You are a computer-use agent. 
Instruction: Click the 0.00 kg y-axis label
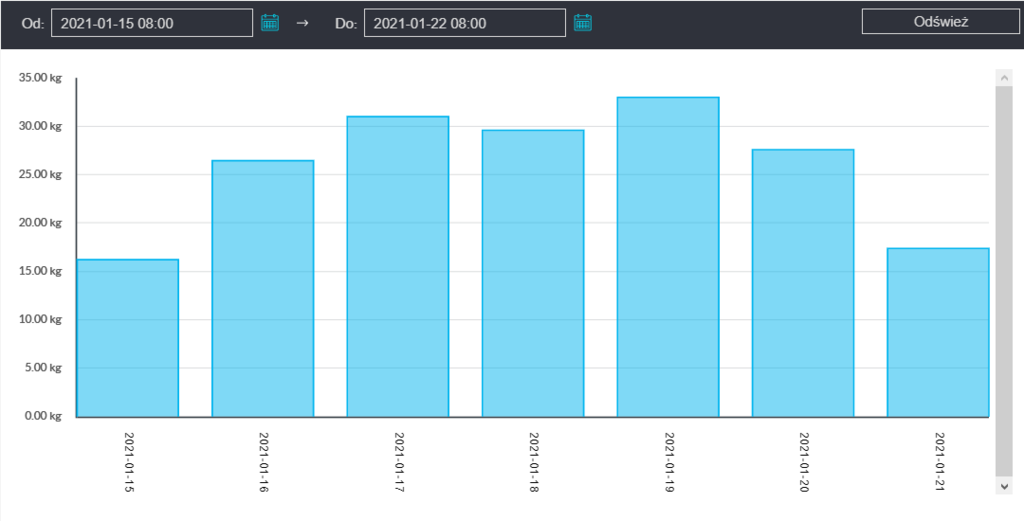click(x=43, y=416)
